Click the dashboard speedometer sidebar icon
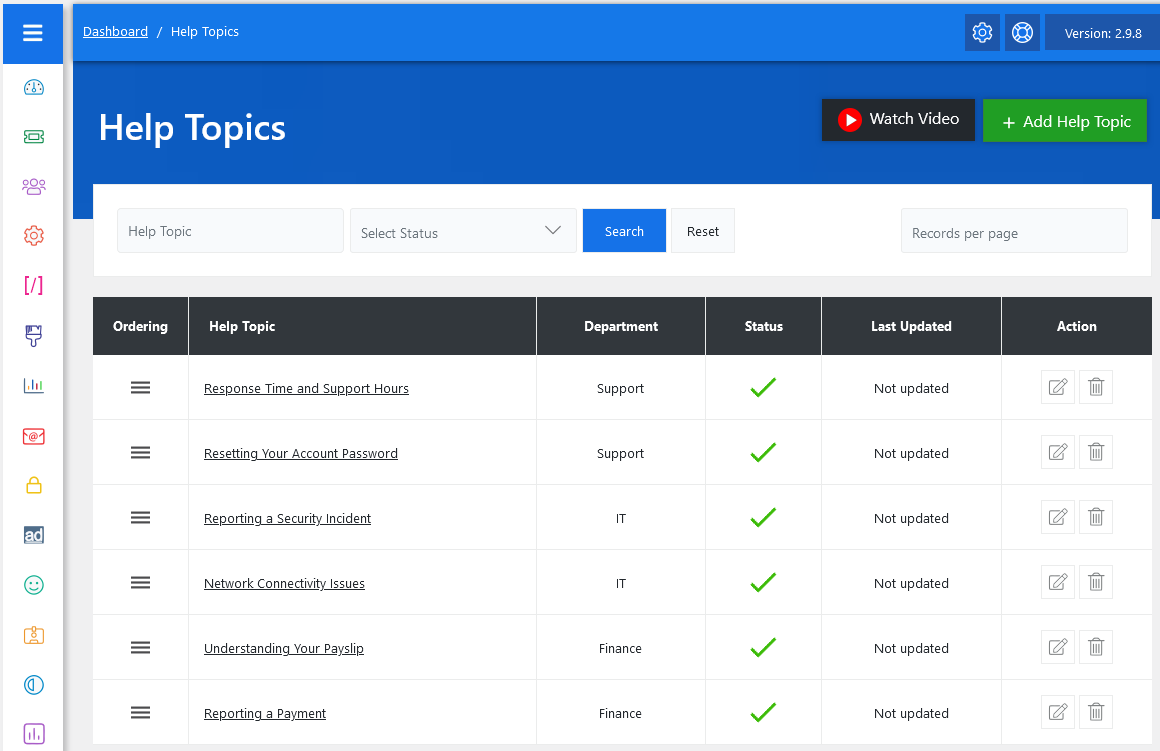The height and width of the screenshot is (751, 1160). [34, 87]
